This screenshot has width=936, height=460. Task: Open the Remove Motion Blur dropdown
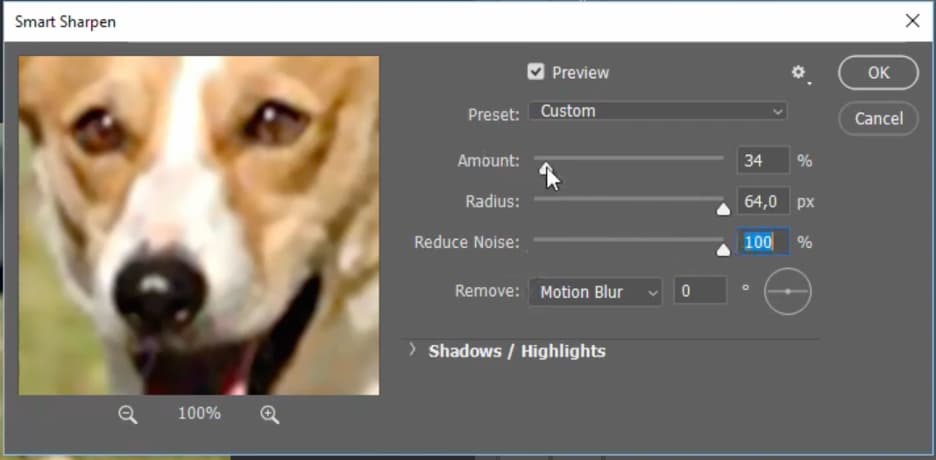pos(599,292)
